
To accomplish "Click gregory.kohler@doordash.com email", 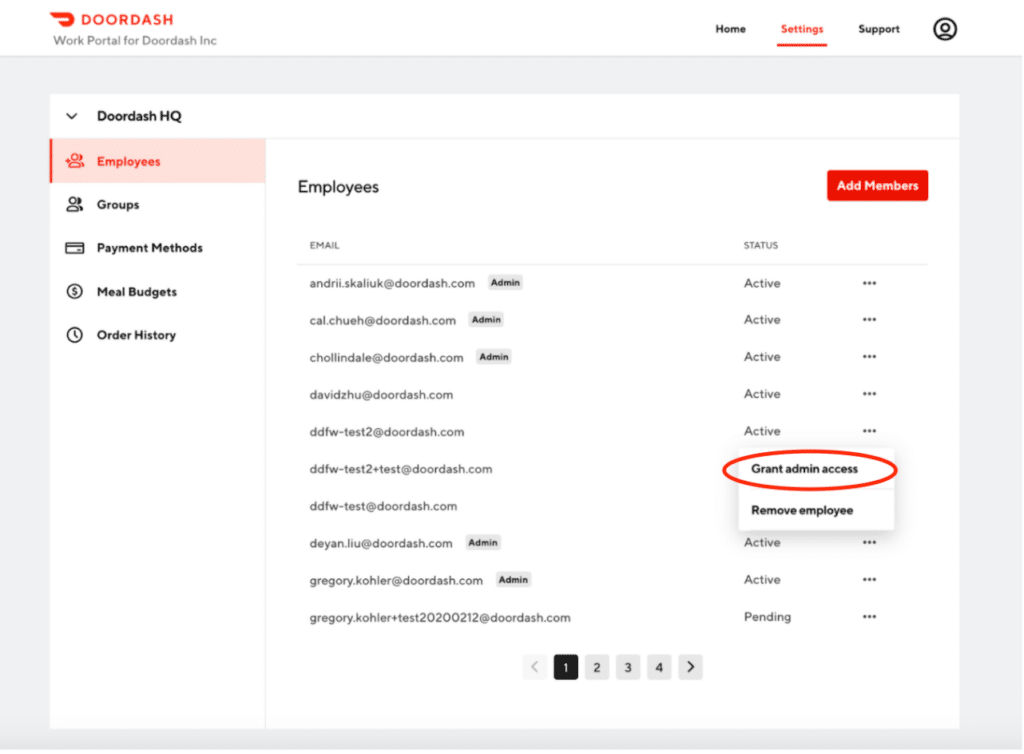I will (396, 581).
